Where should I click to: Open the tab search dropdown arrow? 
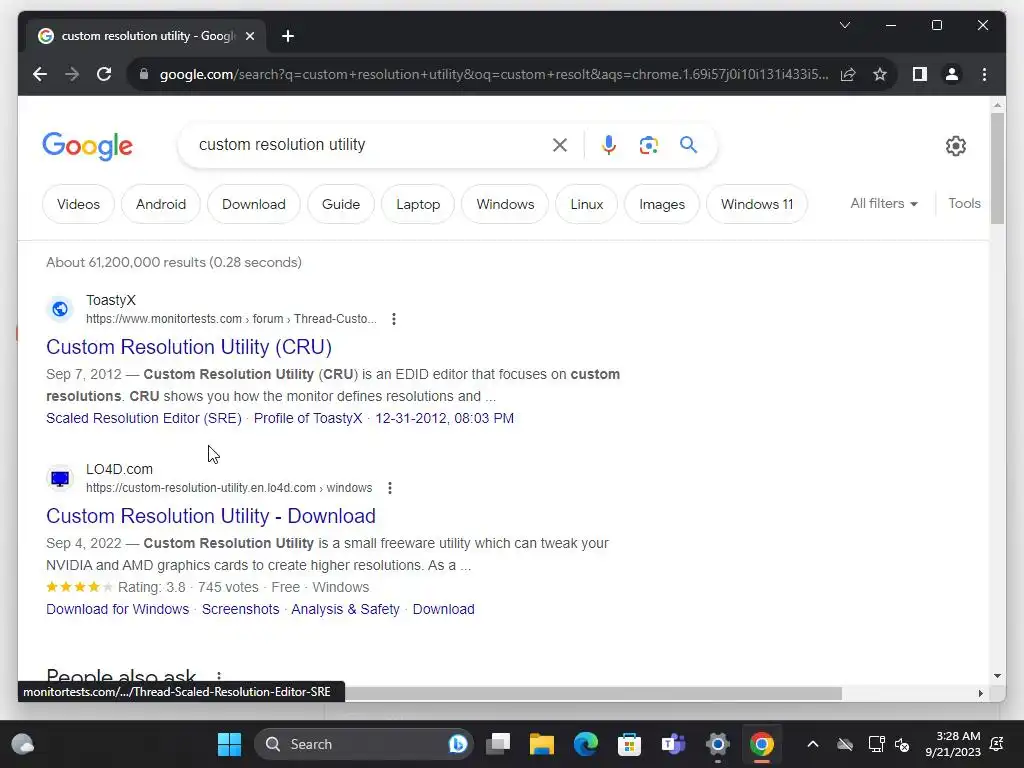[844, 25]
